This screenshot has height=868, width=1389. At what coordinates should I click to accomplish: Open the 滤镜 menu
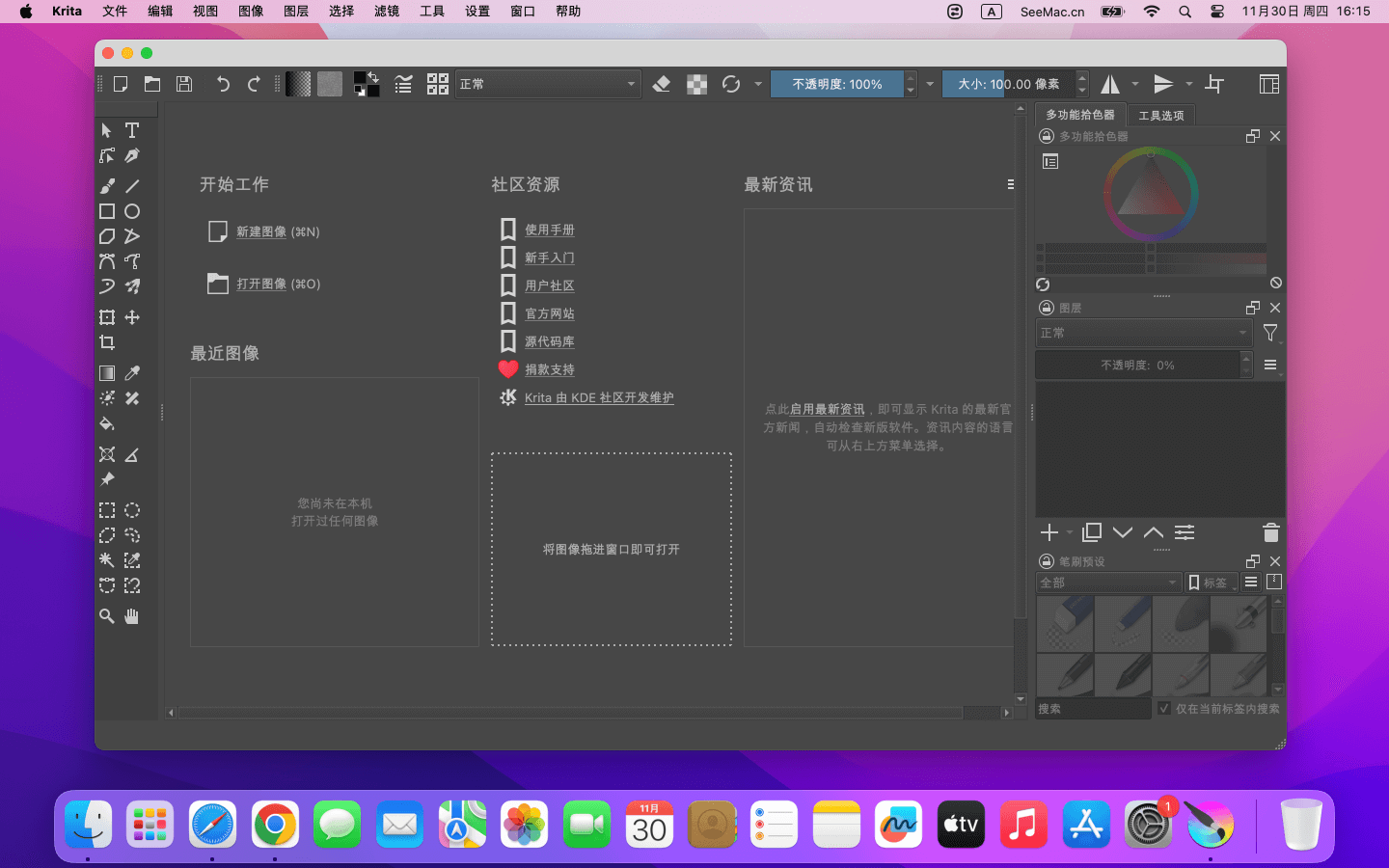pyautogui.click(x=386, y=12)
